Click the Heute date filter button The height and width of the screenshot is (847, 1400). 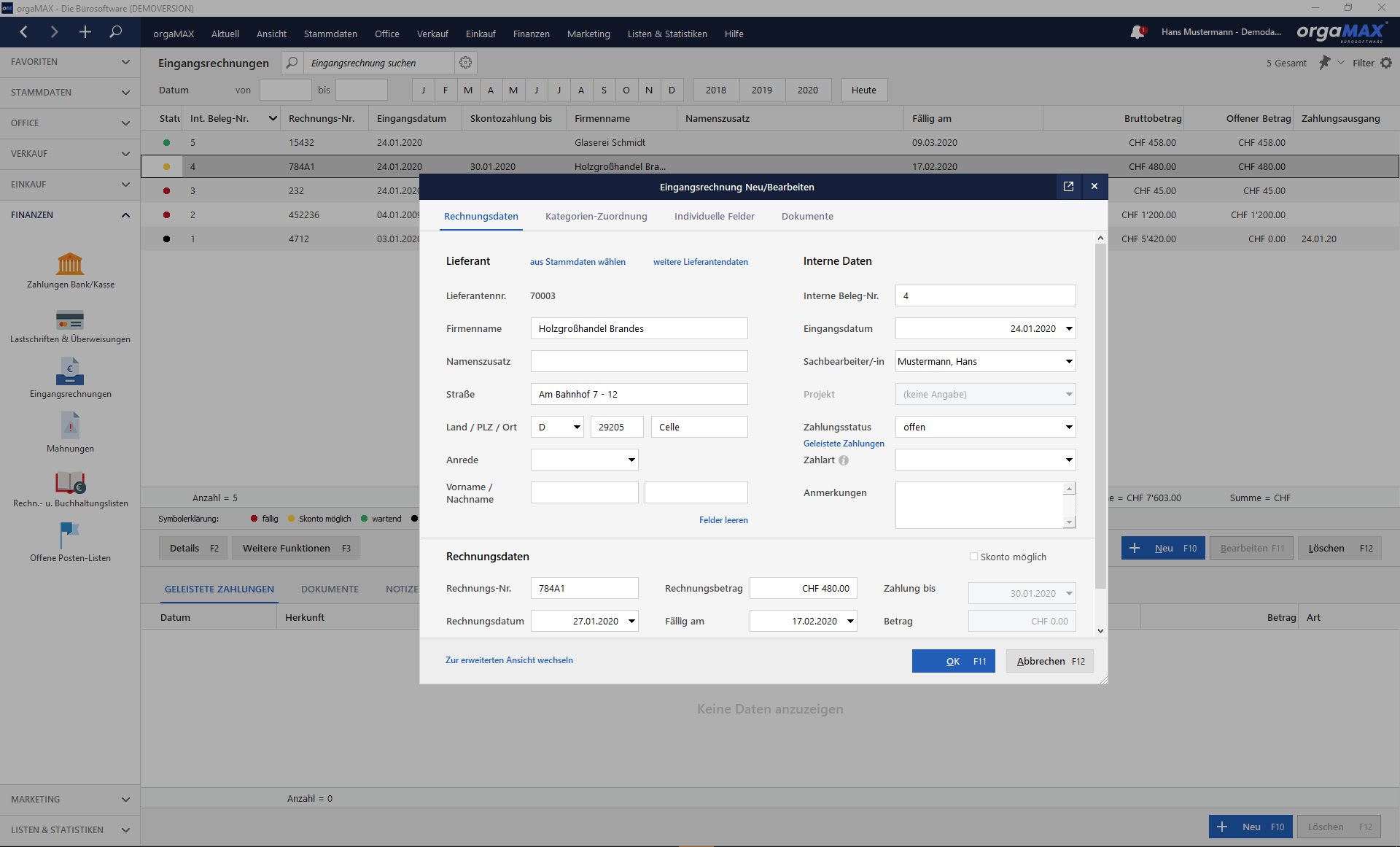[x=864, y=90]
